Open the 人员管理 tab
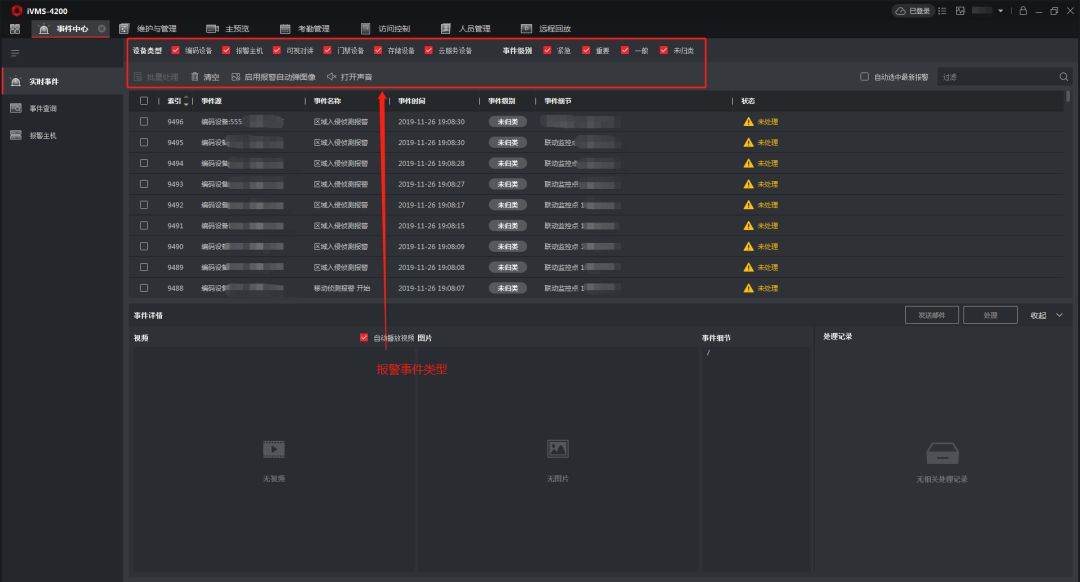The image size is (1080, 582). 466,29
